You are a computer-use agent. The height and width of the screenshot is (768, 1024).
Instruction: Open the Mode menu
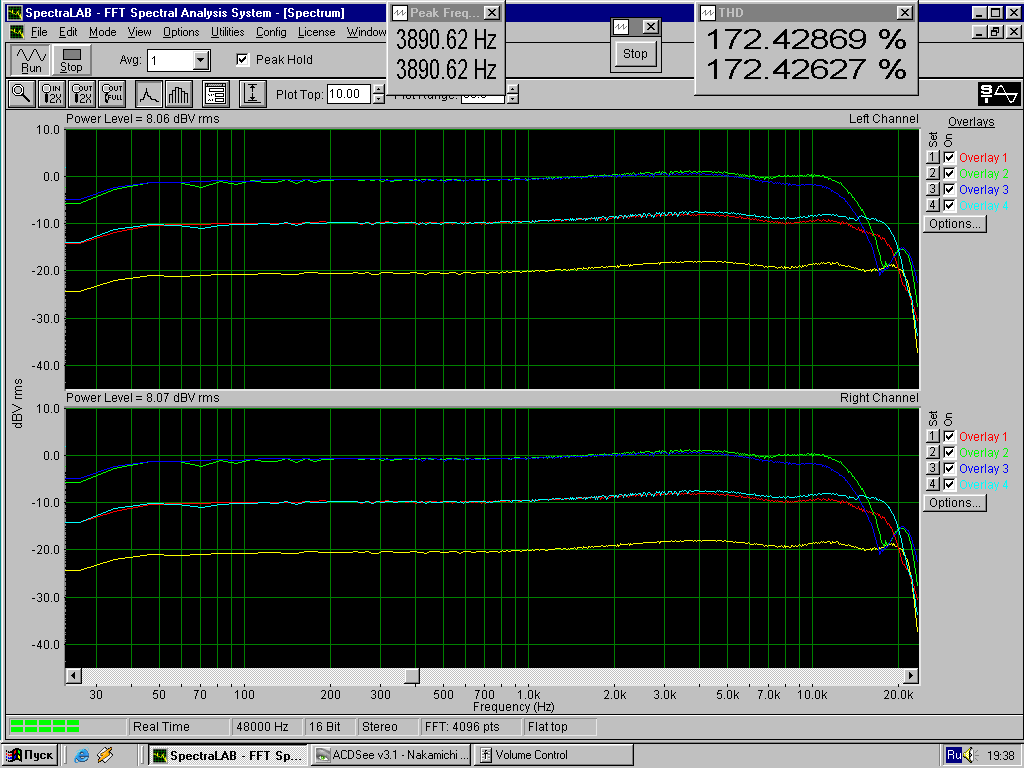(x=103, y=32)
